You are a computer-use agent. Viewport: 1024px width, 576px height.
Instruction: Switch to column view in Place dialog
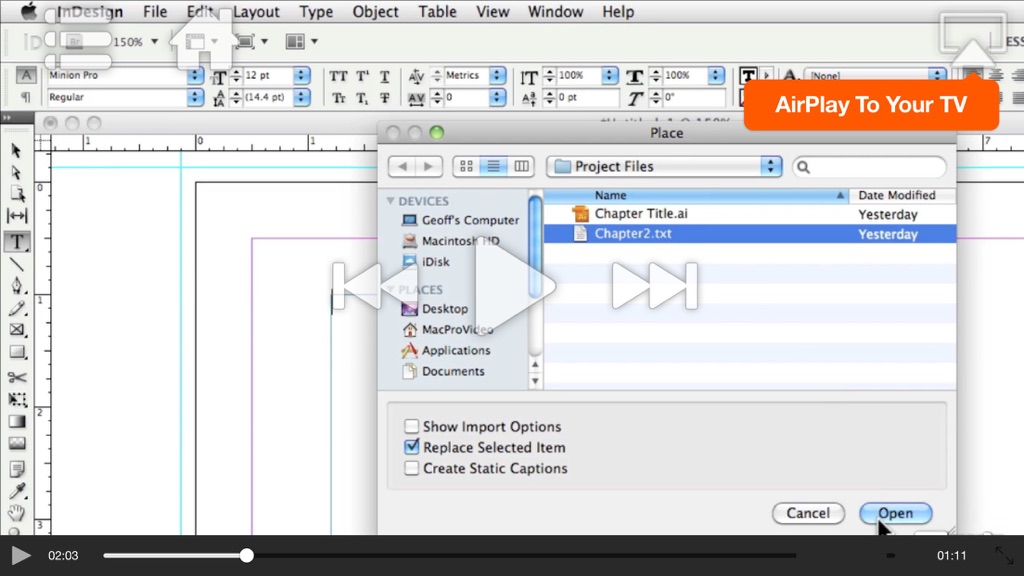521,167
